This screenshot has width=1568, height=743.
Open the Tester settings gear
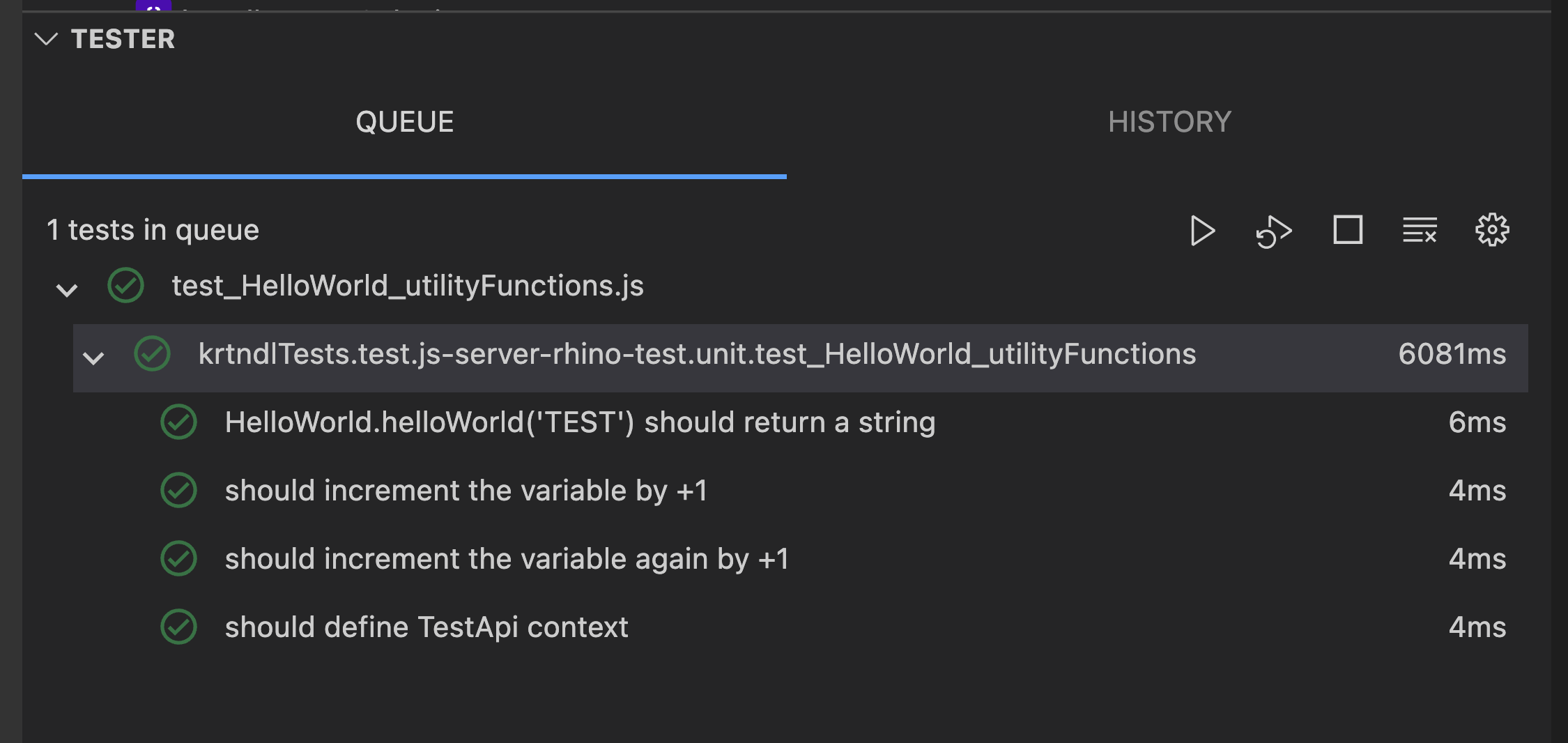(x=1492, y=230)
